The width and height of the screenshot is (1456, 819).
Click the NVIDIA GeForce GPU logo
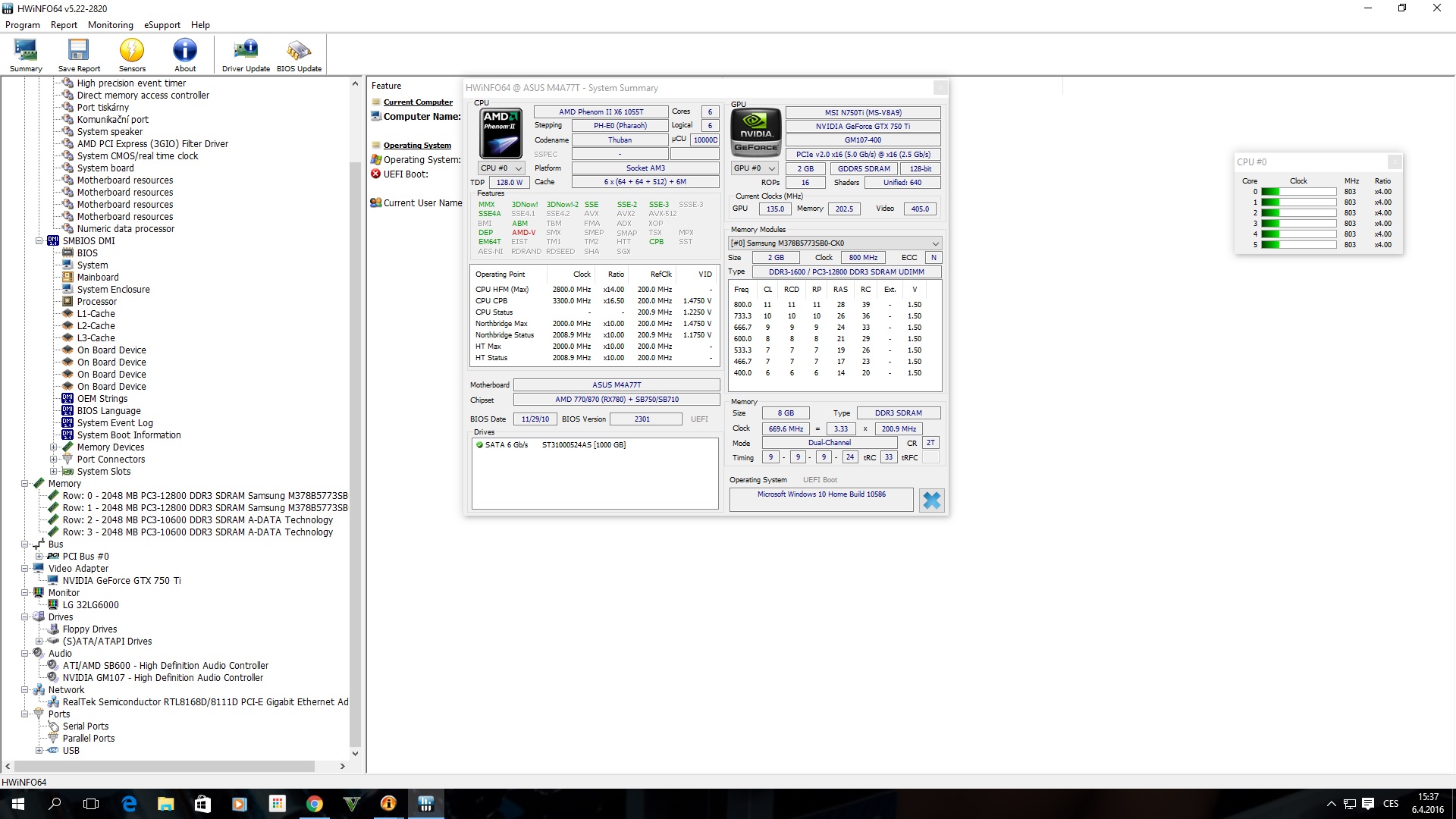click(x=755, y=133)
